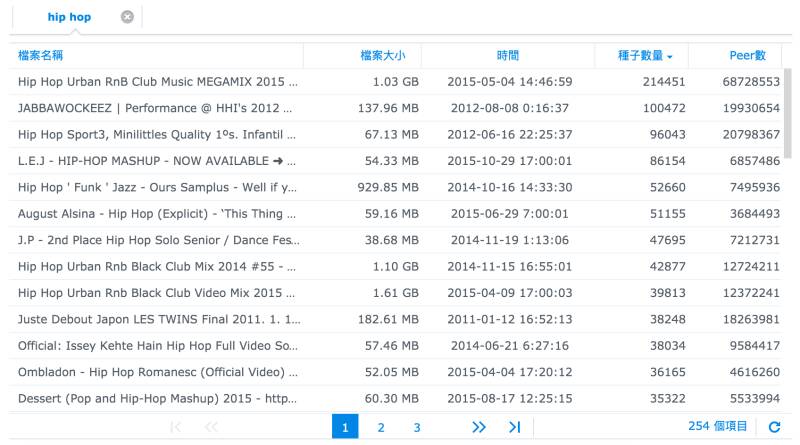Click peer count 4616260
Image resolution: width=800 pixels, height=445 pixels.
coord(755,372)
